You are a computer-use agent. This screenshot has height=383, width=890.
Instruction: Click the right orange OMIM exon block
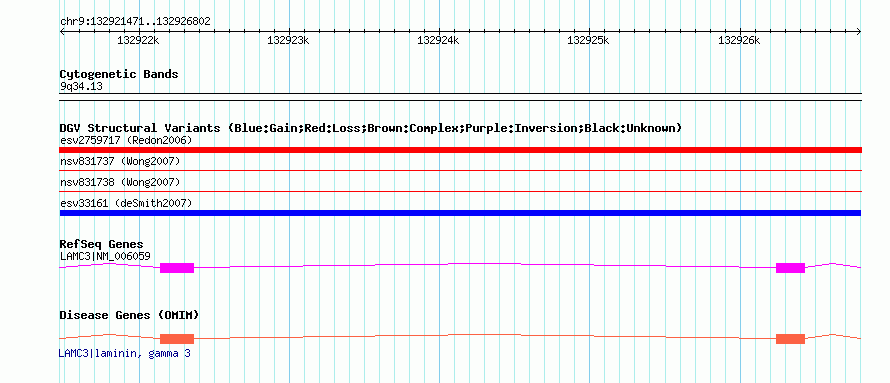tap(791, 339)
